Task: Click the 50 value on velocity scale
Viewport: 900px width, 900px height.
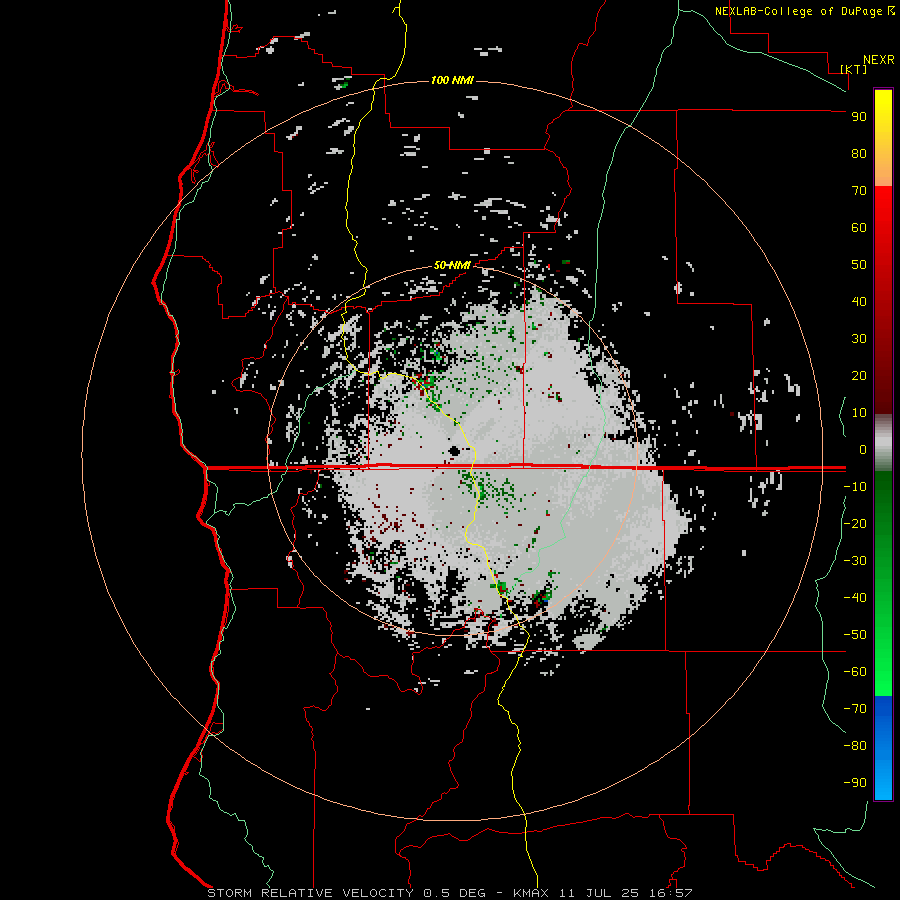Action: click(x=859, y=265)
